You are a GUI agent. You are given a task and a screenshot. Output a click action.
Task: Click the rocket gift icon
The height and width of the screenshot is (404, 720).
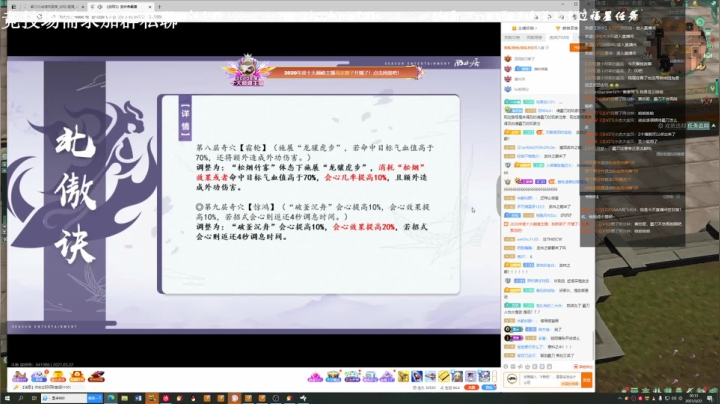tap(416, 377)
